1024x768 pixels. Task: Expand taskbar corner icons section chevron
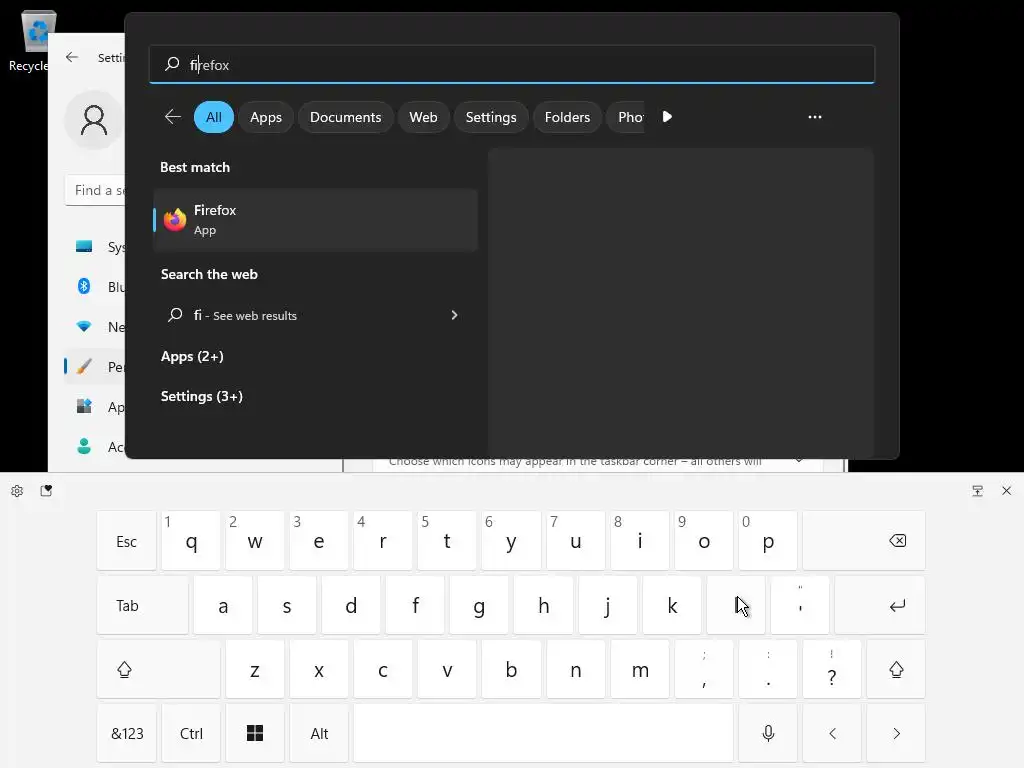799,461
